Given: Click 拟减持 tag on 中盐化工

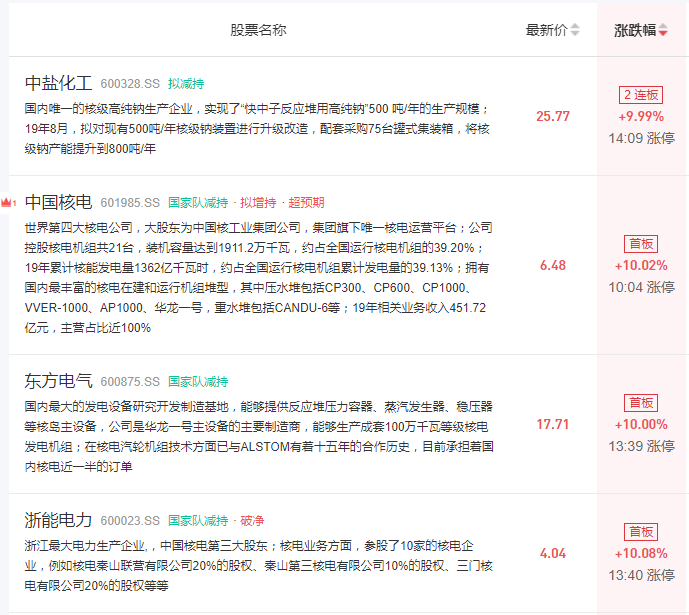Looking at the screenshot, I should 186,84.
